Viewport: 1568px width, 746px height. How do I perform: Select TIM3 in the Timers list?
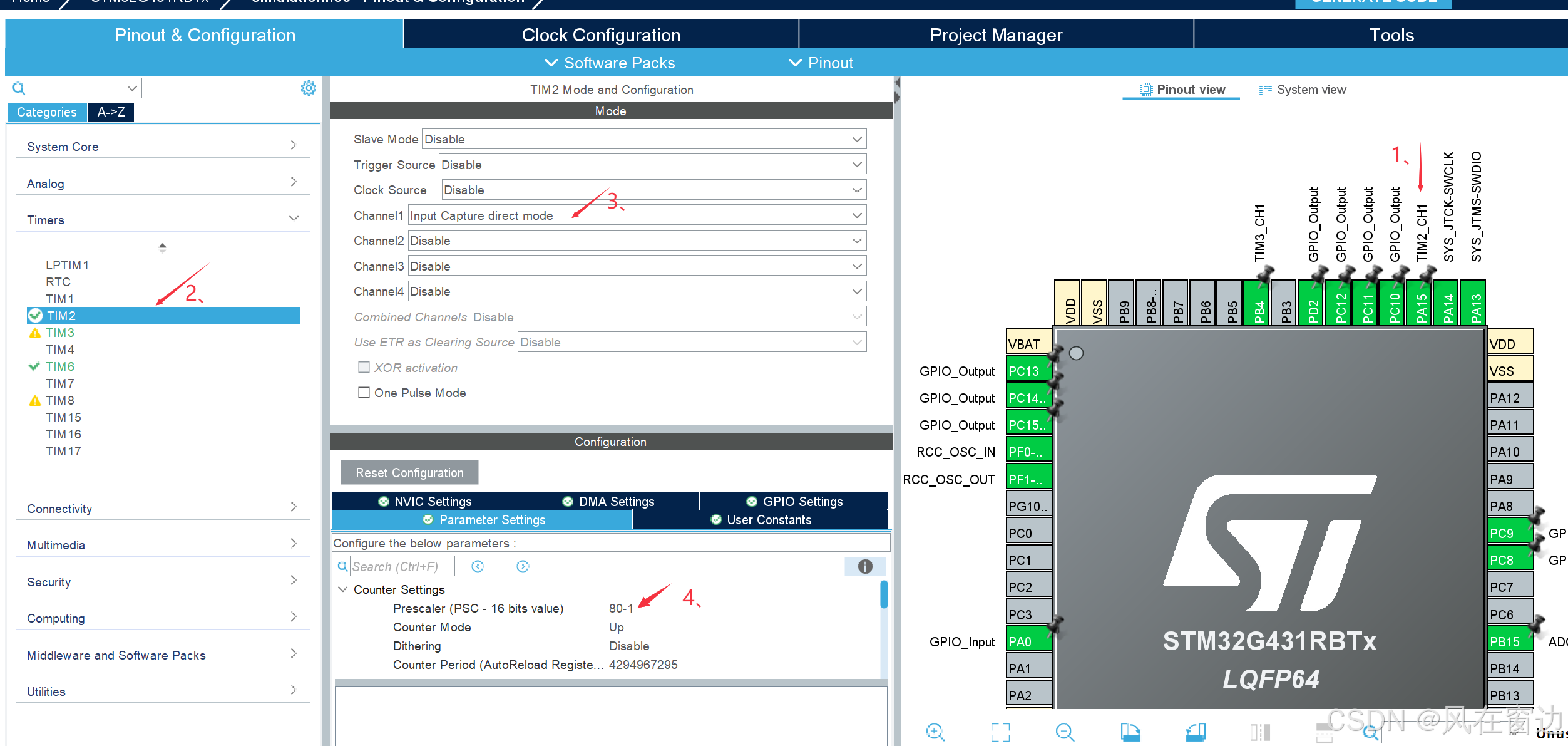tap(60, 333)
